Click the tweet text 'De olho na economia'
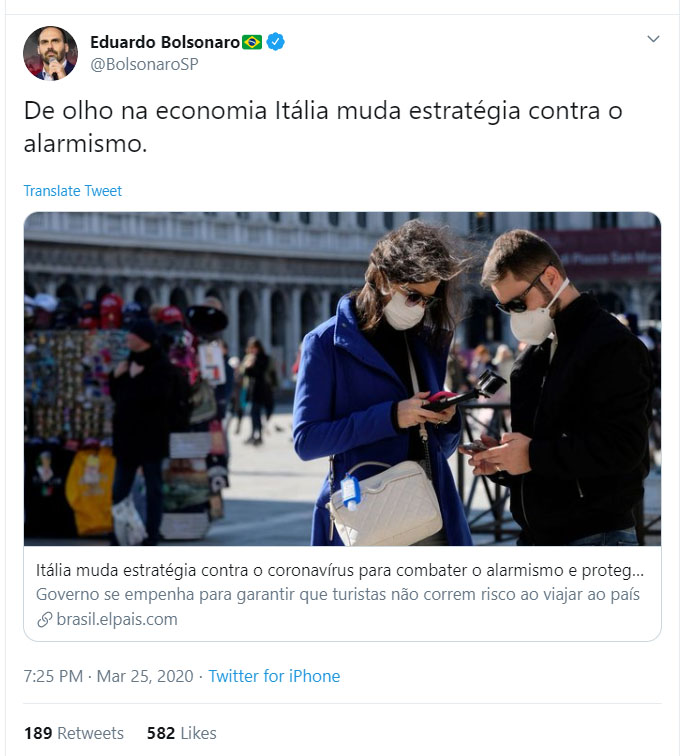Image resolution: width=694 pixels, height=756 pixels. 323,127
